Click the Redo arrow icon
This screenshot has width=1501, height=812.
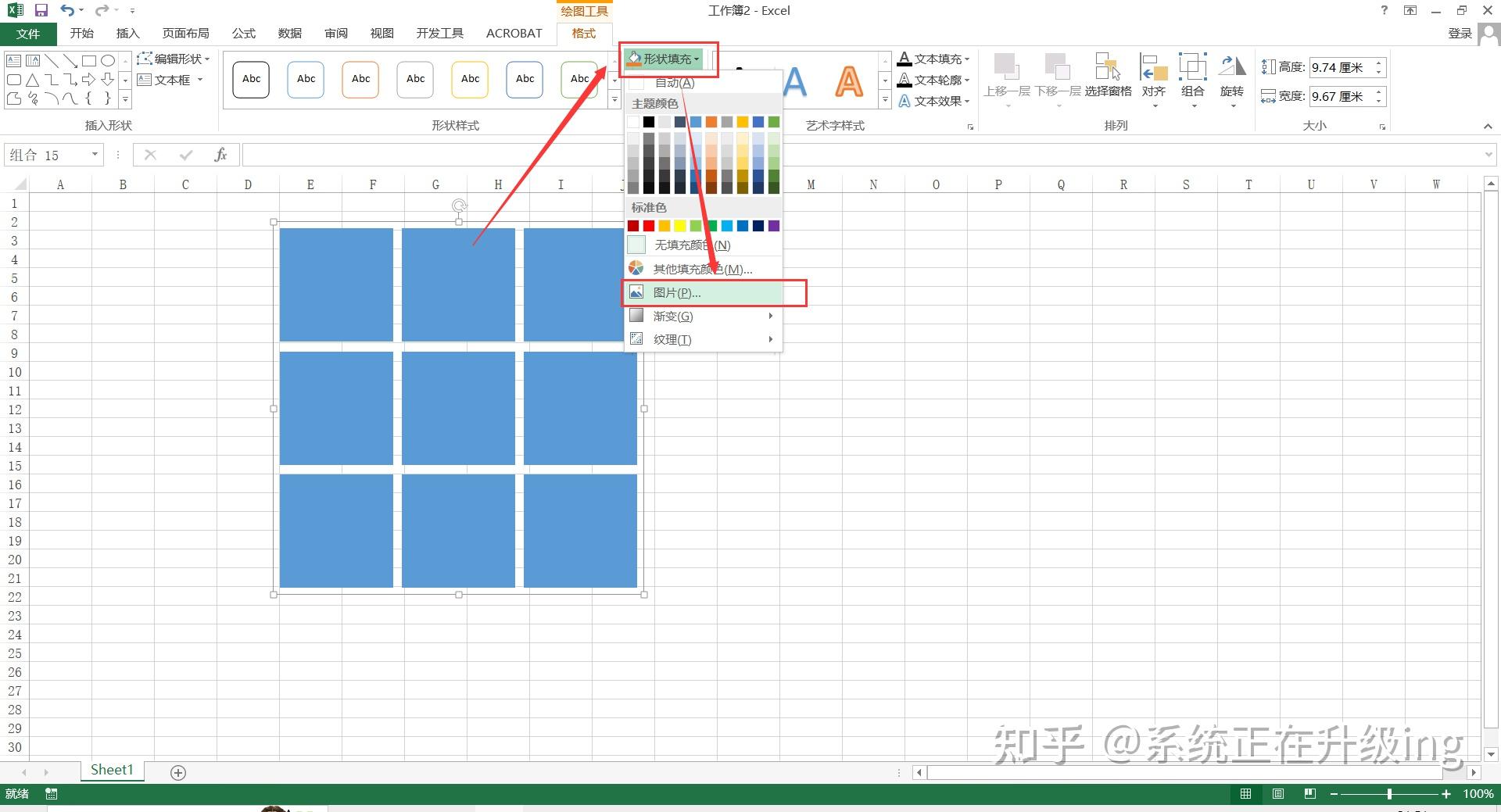coord(102,10)
